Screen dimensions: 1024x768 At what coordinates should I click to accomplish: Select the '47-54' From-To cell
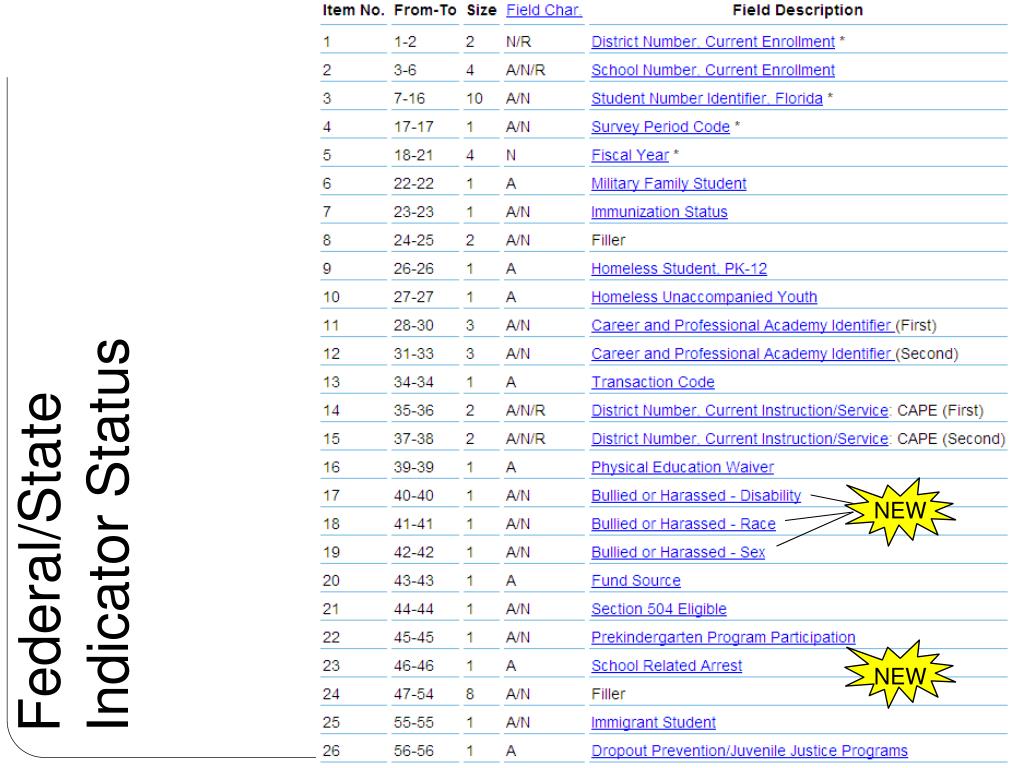[x=413, y=694]
